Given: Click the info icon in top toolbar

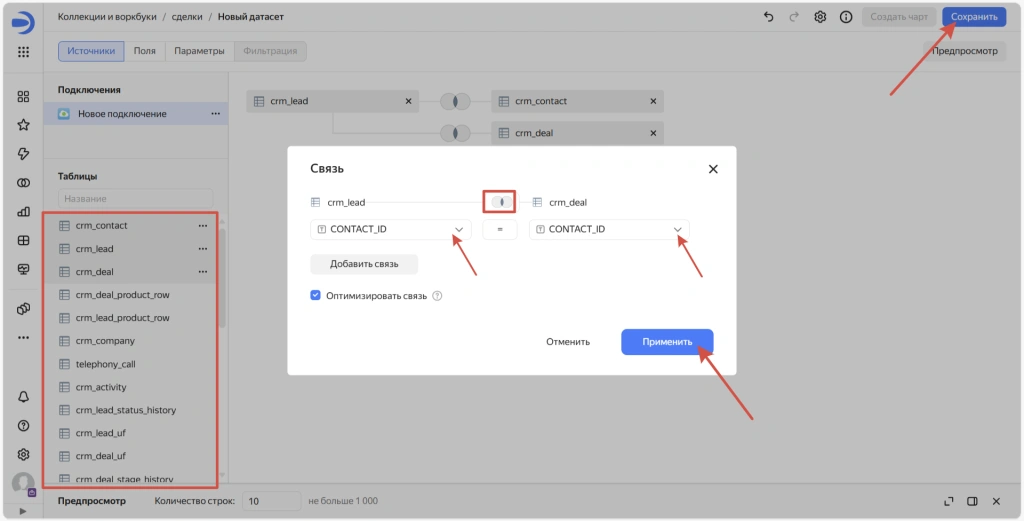Looking at the screenshot, I should [x=846, y=17].
